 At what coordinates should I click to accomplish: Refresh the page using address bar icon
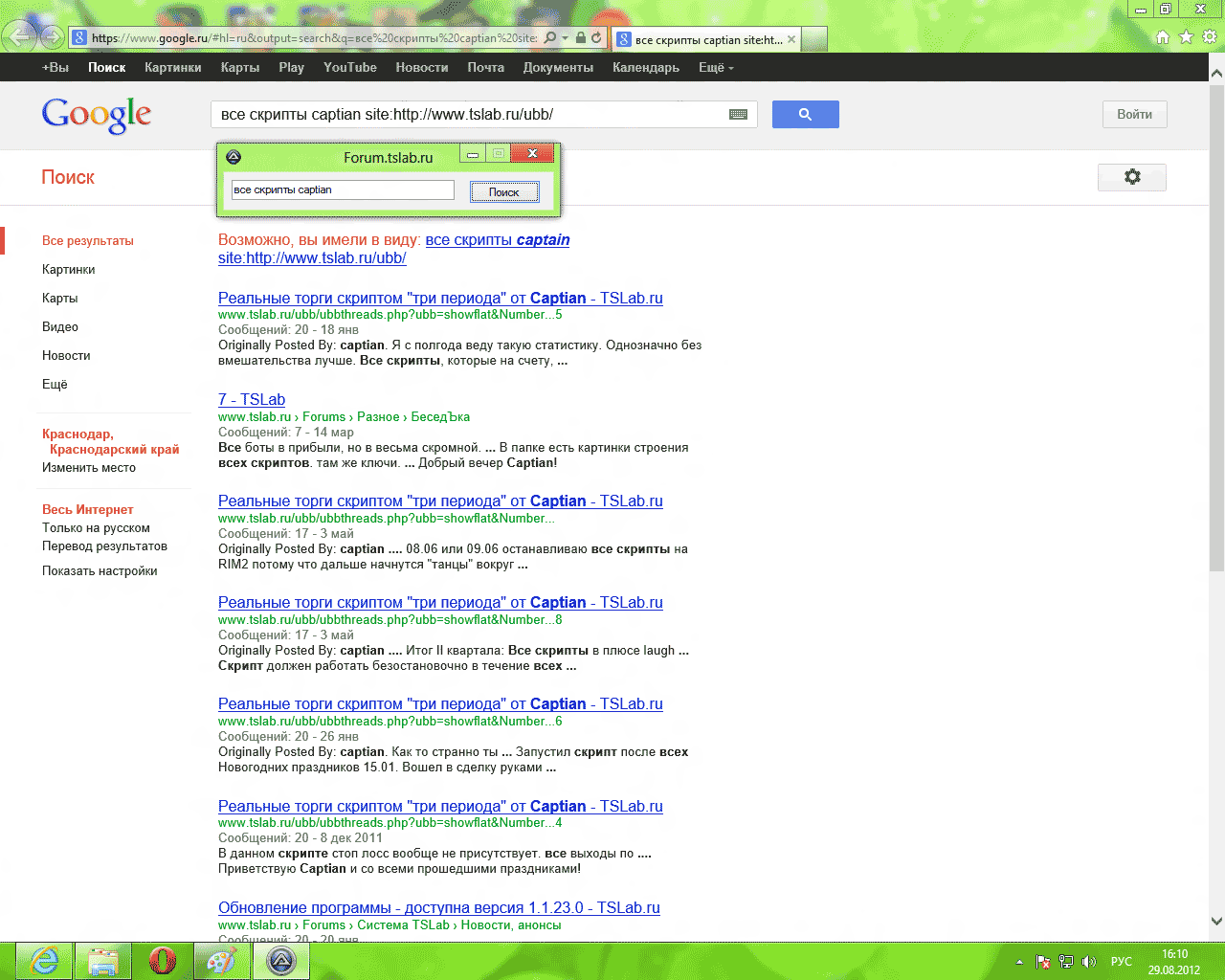(596, 38)
